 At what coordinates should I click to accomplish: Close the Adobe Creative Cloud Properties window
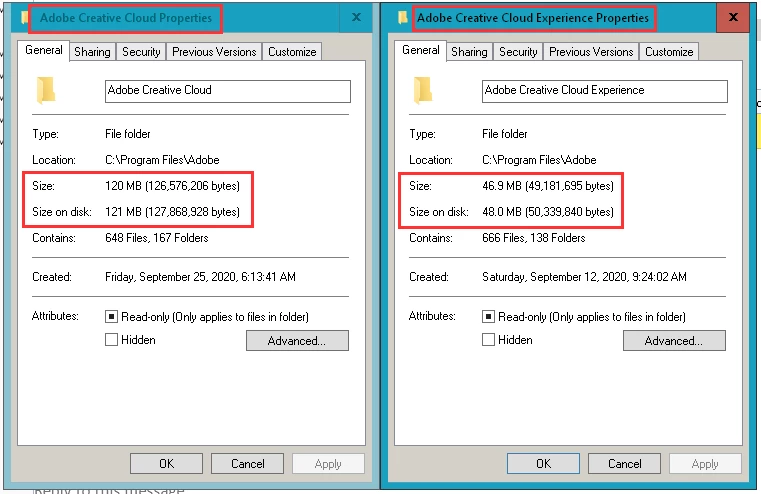click(x=356, y=17)
